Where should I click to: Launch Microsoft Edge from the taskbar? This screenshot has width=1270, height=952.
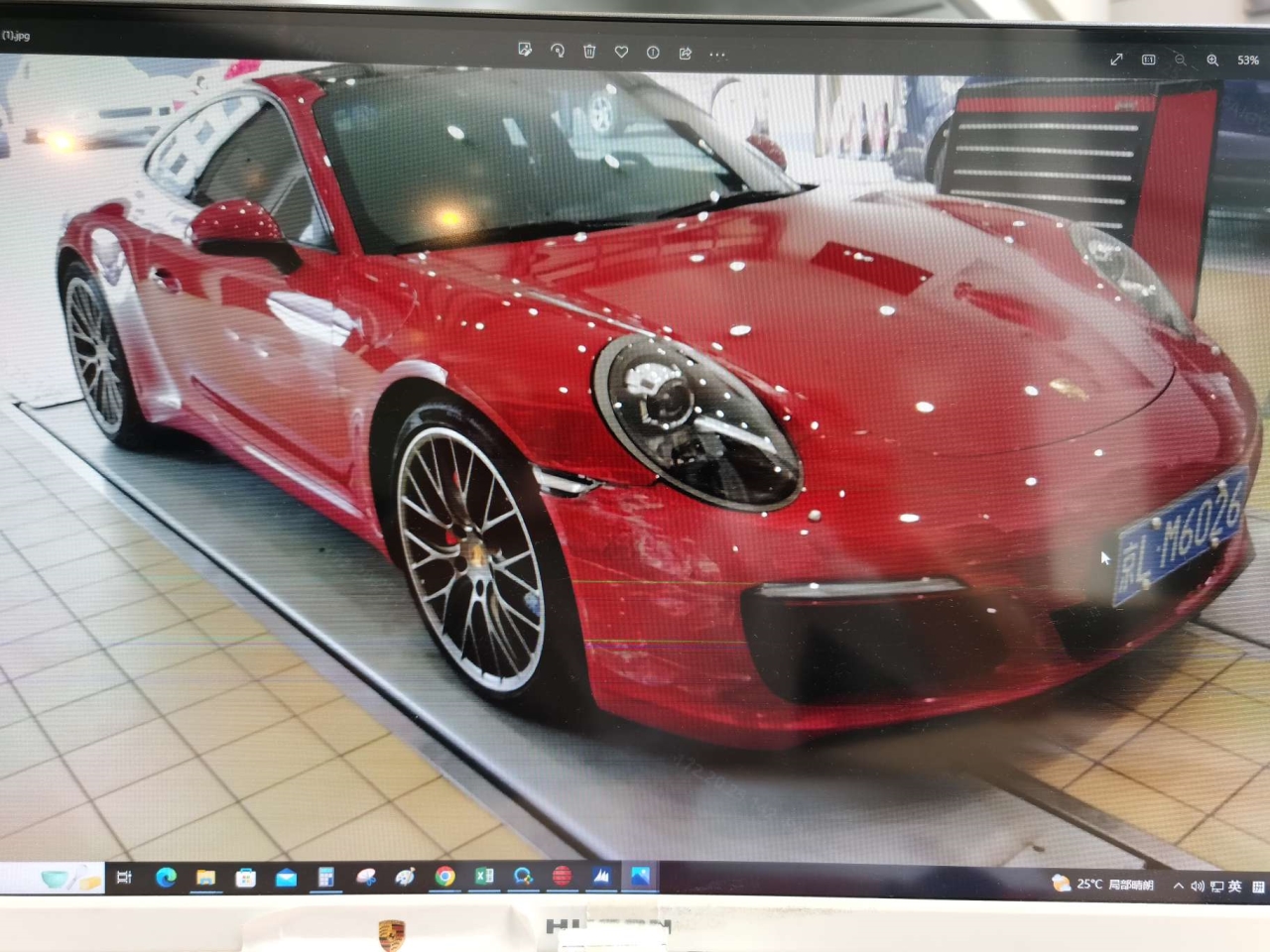pyautogui.click(x=166, y=878)
